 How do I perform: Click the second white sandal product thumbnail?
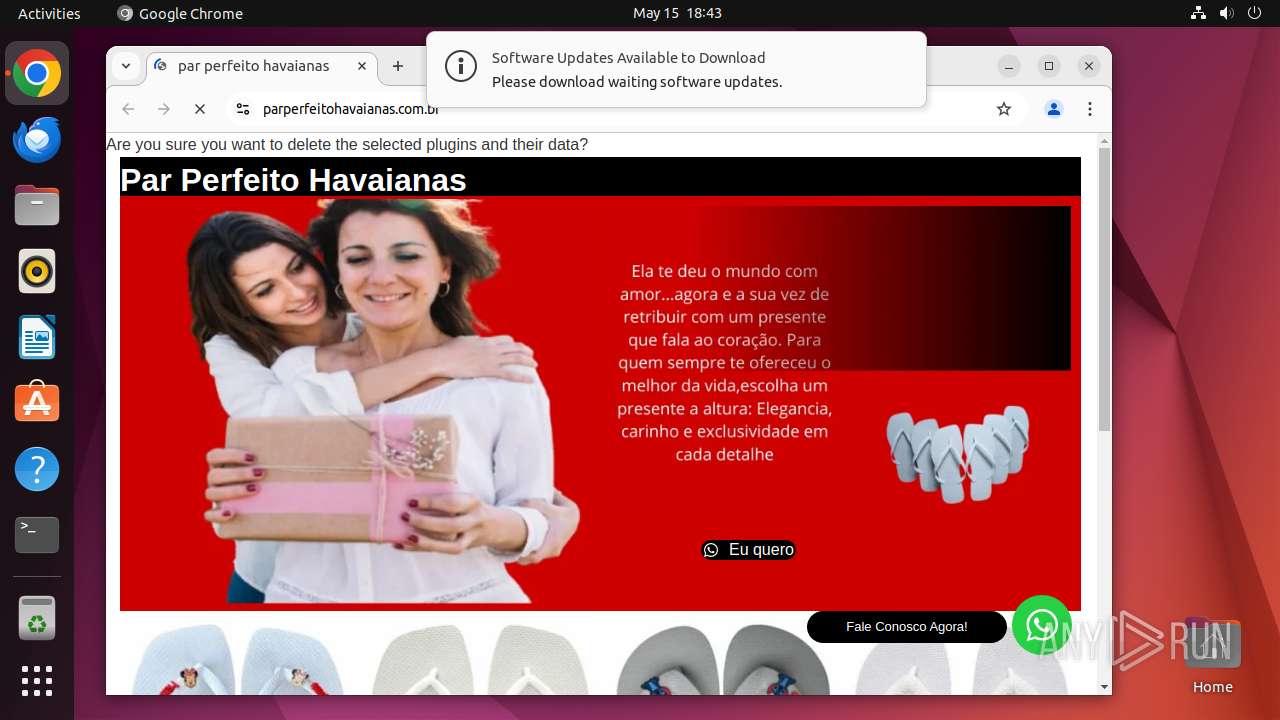click(x=480, y=659)
